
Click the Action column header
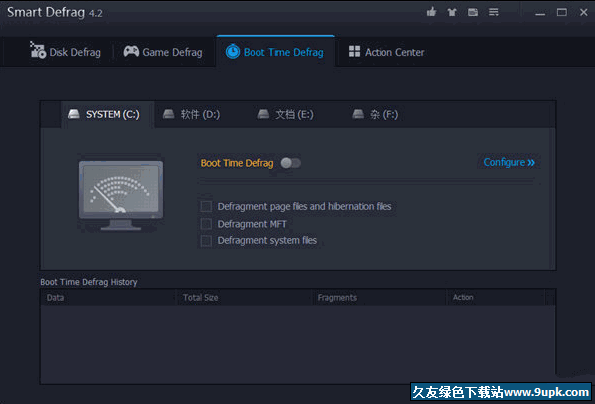[496, 297]
